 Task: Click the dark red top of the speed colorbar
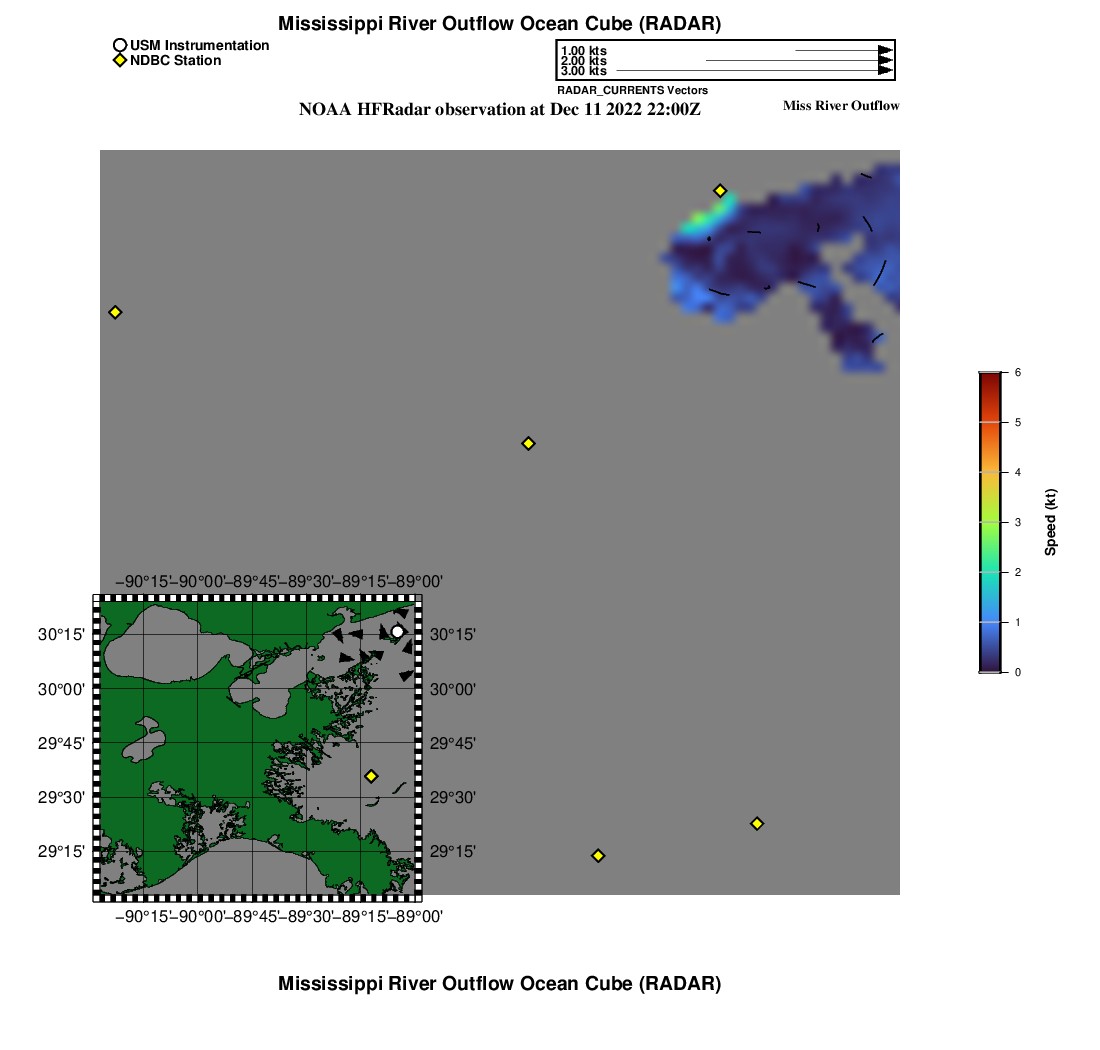coord(989,376)
